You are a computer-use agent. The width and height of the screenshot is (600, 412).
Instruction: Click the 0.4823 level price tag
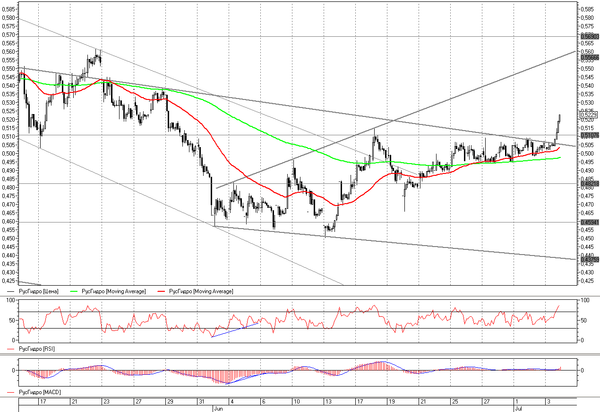(589, 184)
